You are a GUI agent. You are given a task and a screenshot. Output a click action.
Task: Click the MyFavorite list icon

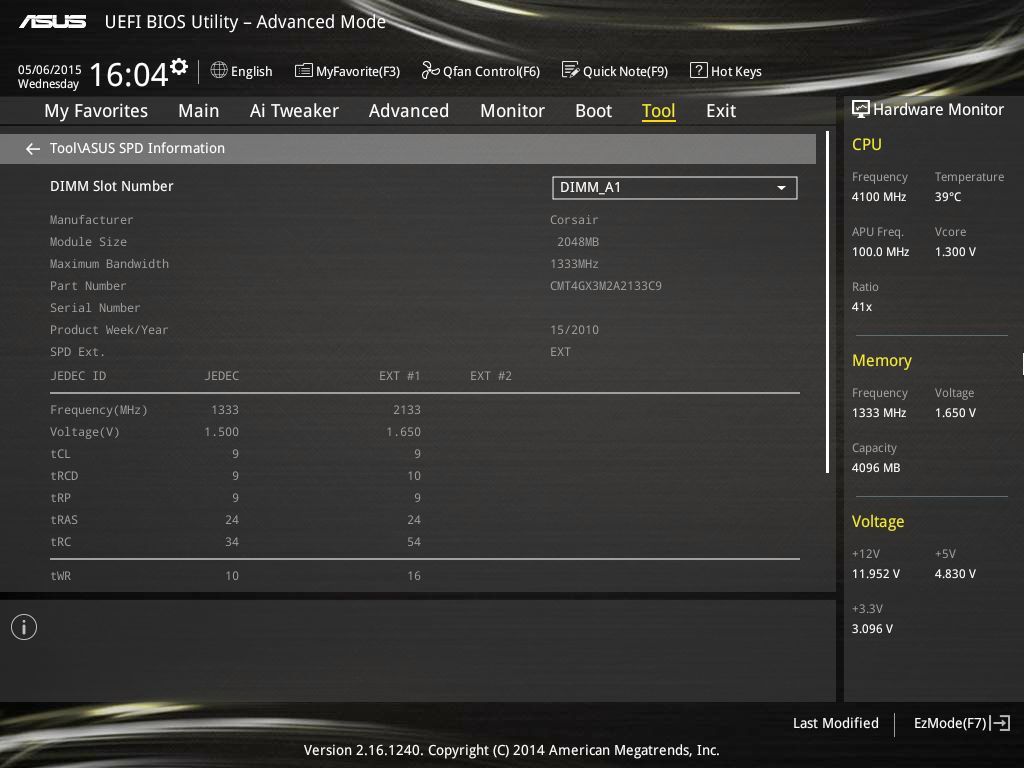tap(304, 71)
